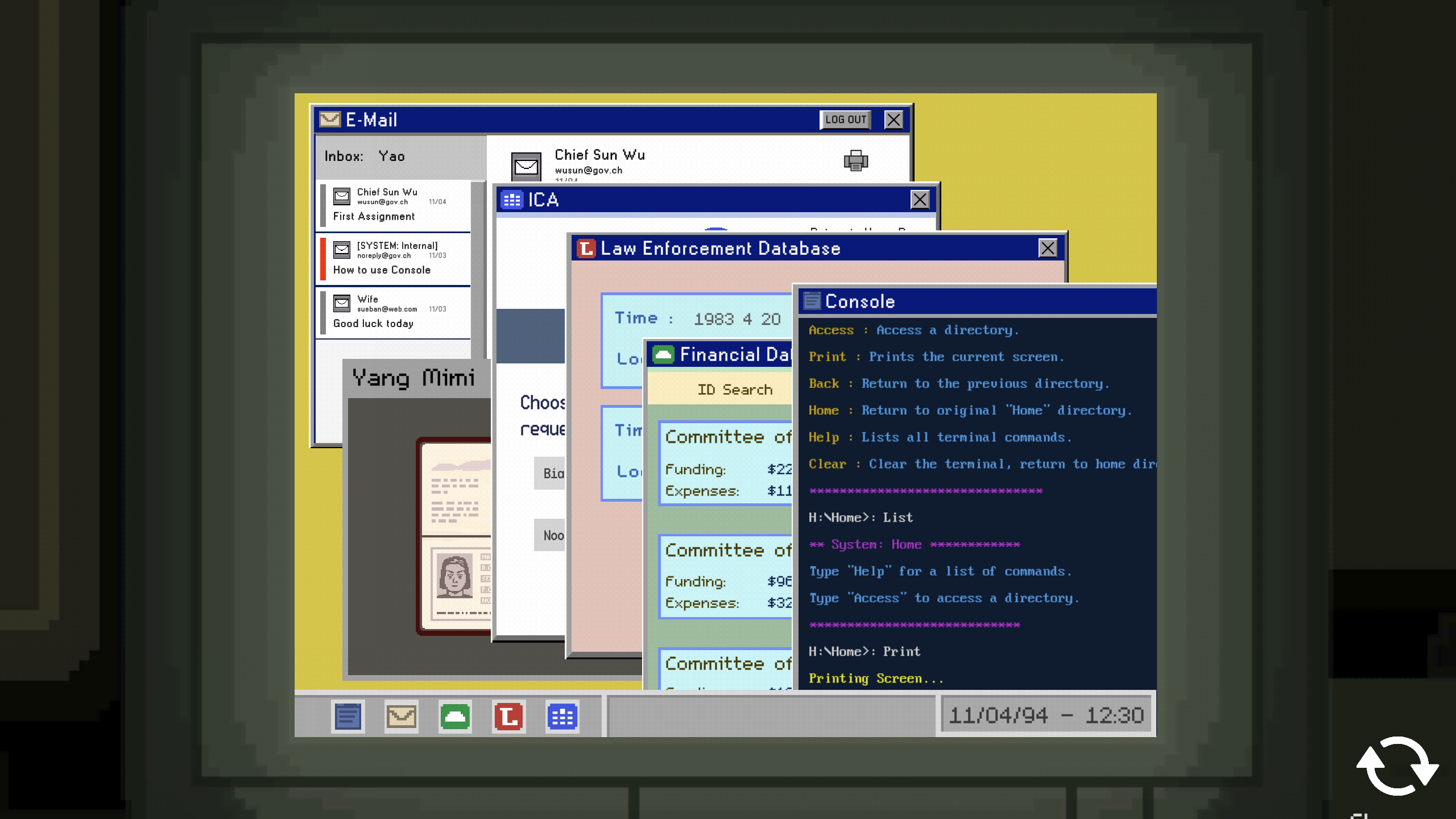1456x819 pixels.
Task: Open the "First Assignment" email from Chief Sun Wu
Action: click(x=394, y=205)
